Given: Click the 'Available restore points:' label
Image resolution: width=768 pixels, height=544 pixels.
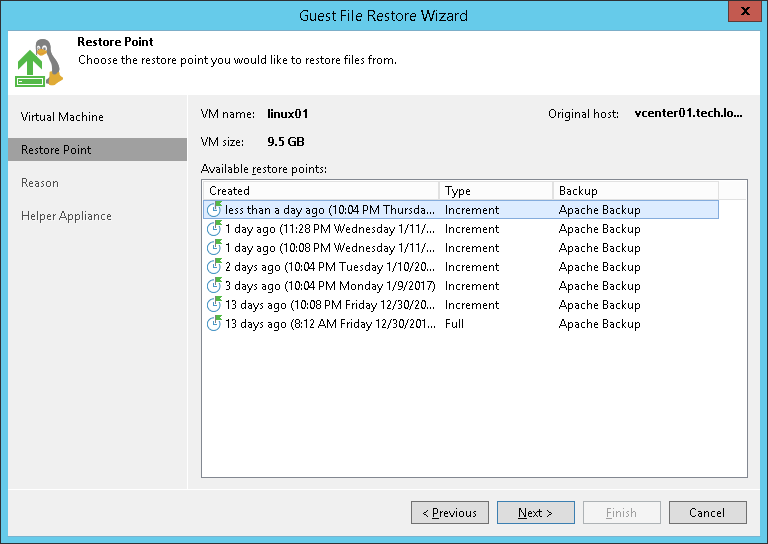Looking at the screenshot, I should (264, 169).
